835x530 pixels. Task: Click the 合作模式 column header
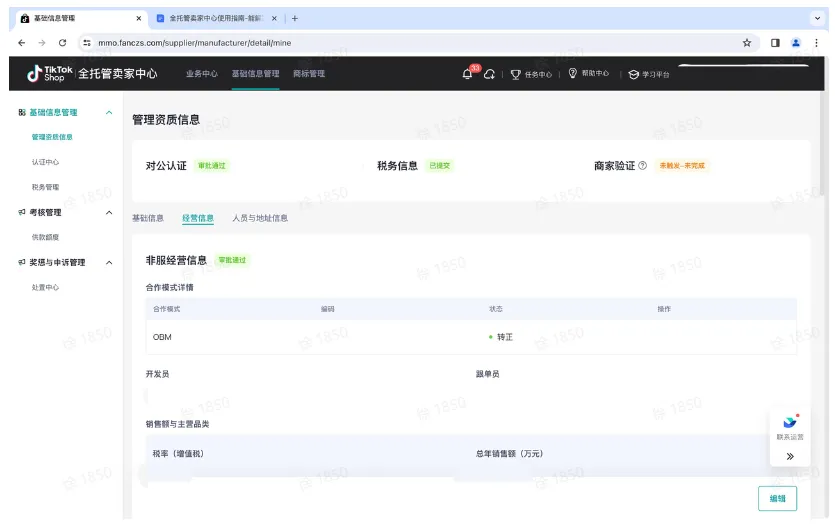[x=166, y=309]
